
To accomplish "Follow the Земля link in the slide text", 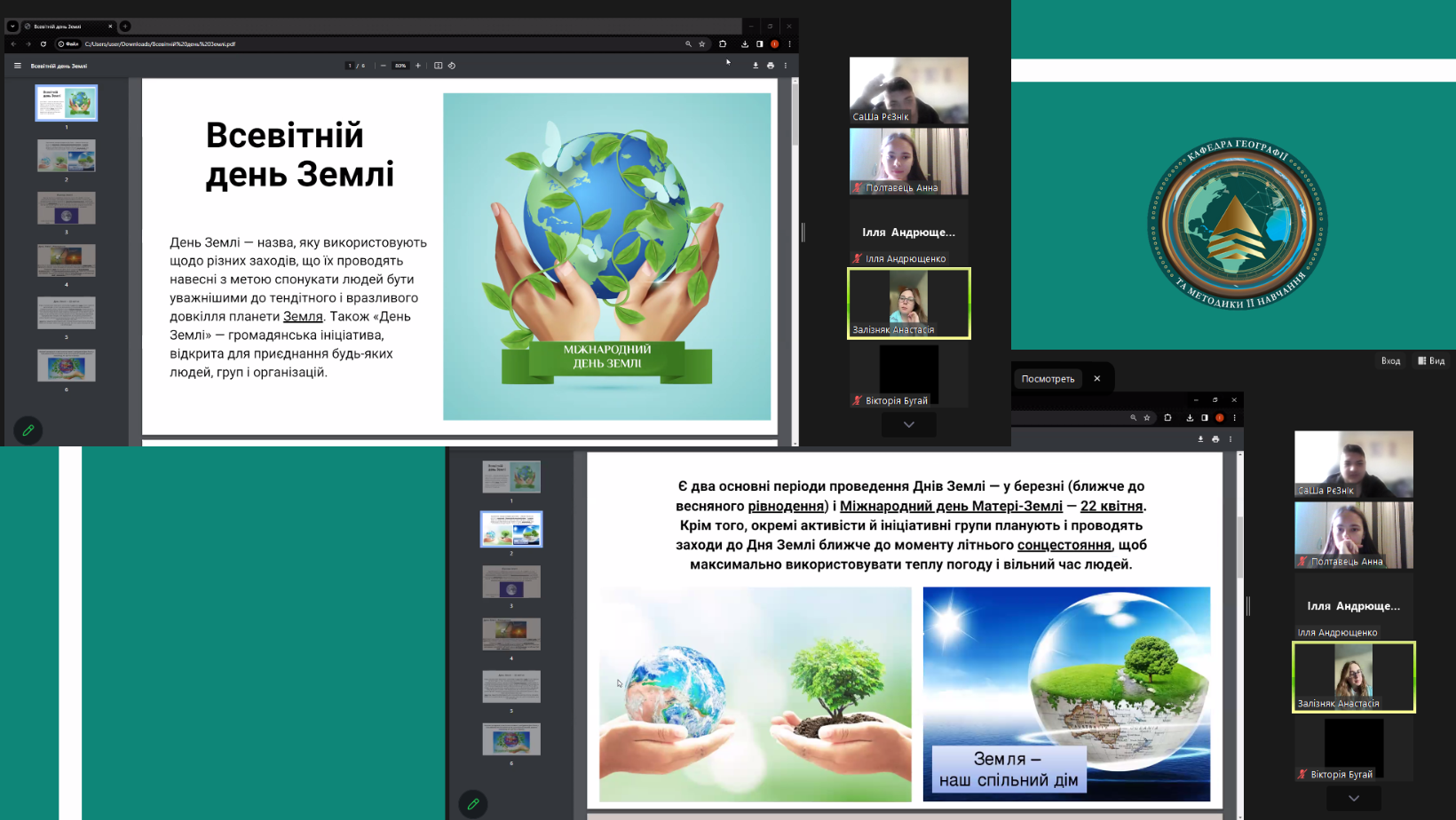I will point(303,316).
